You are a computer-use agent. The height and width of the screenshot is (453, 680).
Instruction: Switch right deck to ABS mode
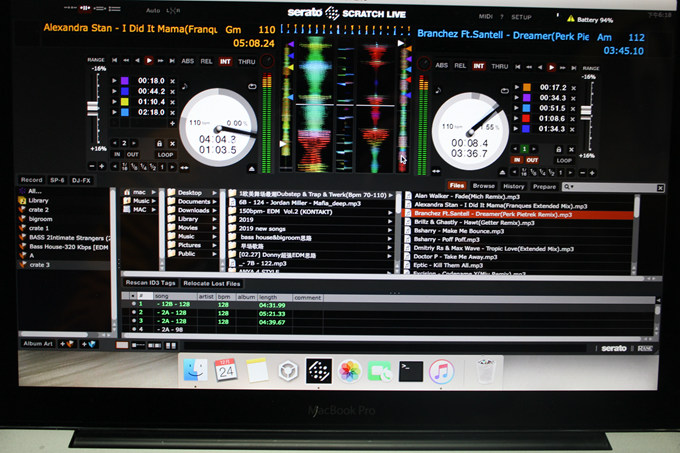[441, 65]
